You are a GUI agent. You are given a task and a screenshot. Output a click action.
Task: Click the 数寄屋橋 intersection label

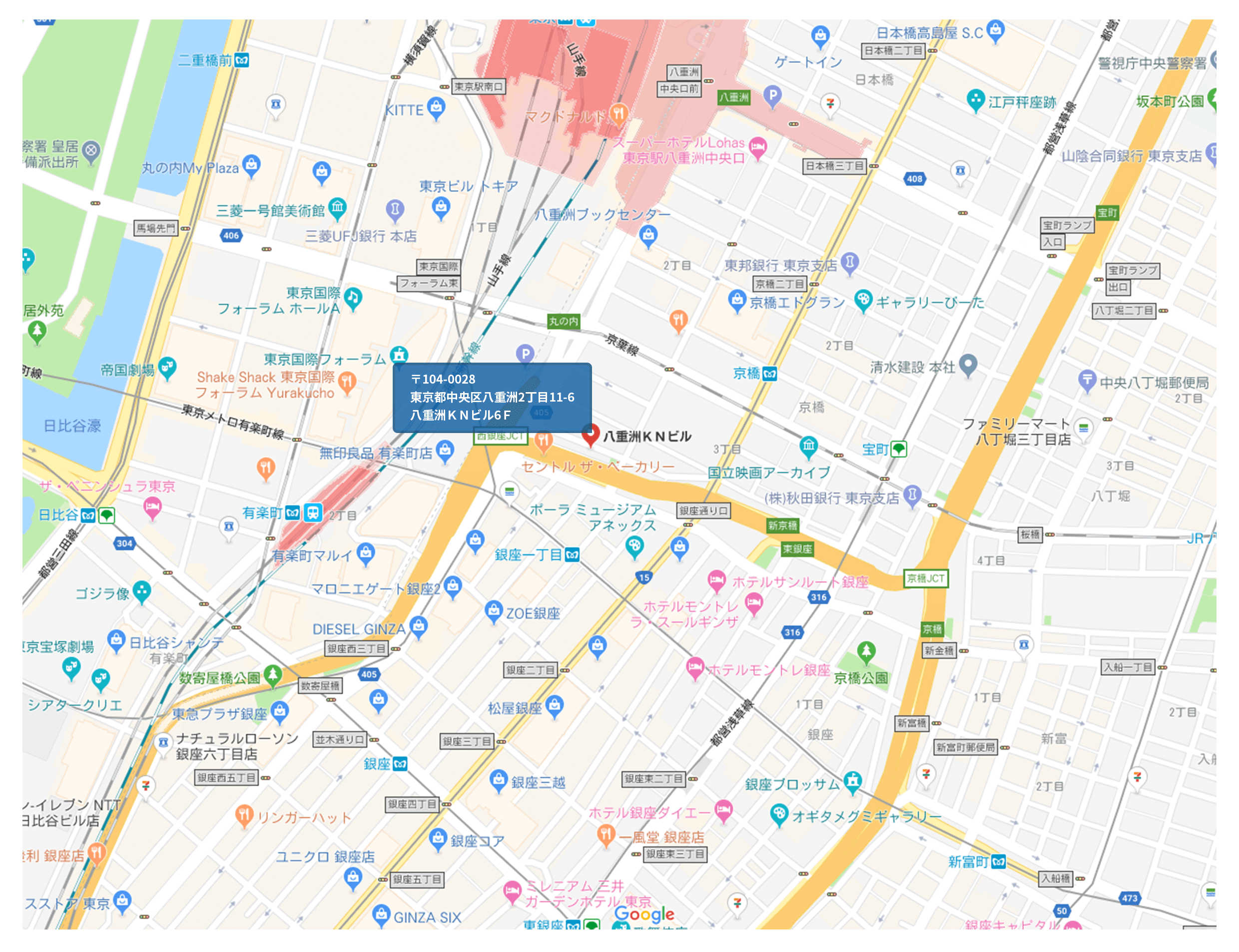pos(320,686)
